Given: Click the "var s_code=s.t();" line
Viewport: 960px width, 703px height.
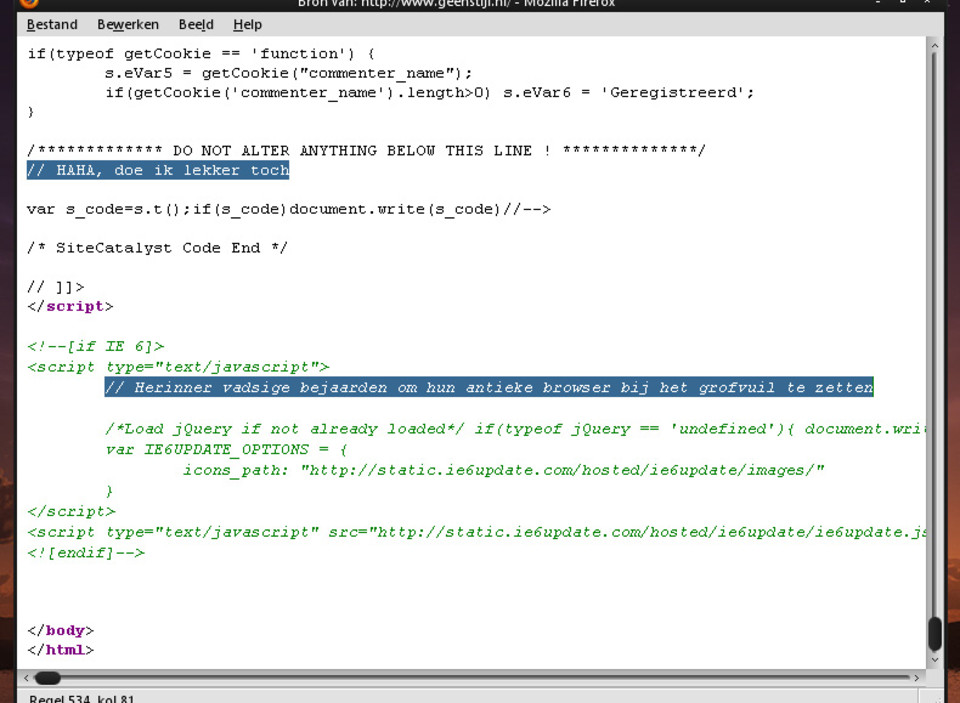Looking at the screenshot, I should (289, 209).
